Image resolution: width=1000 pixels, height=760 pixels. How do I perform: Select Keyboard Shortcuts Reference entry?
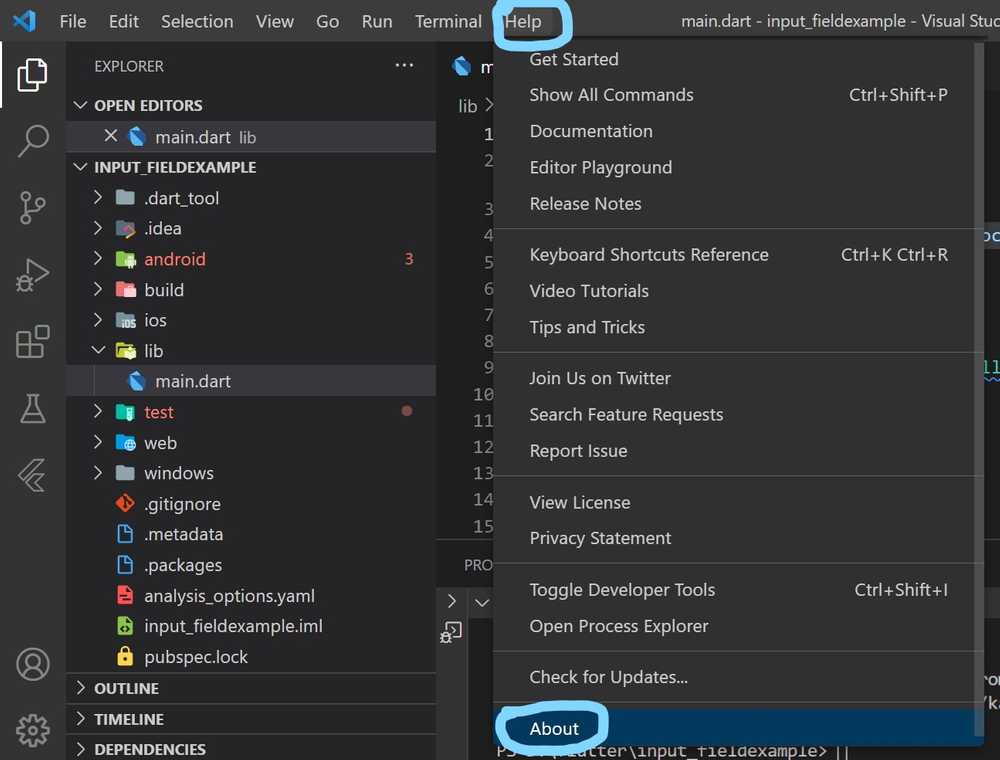point(738,255)
